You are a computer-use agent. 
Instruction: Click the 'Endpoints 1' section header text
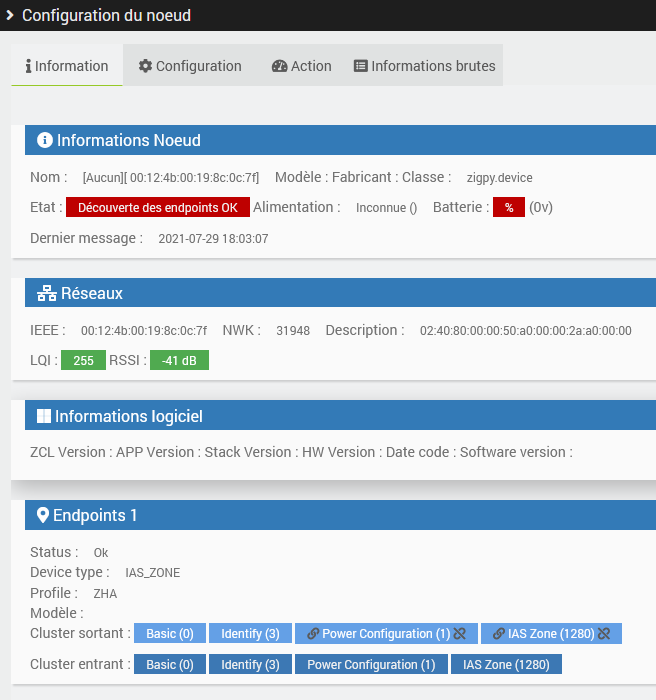coord(95,515)
